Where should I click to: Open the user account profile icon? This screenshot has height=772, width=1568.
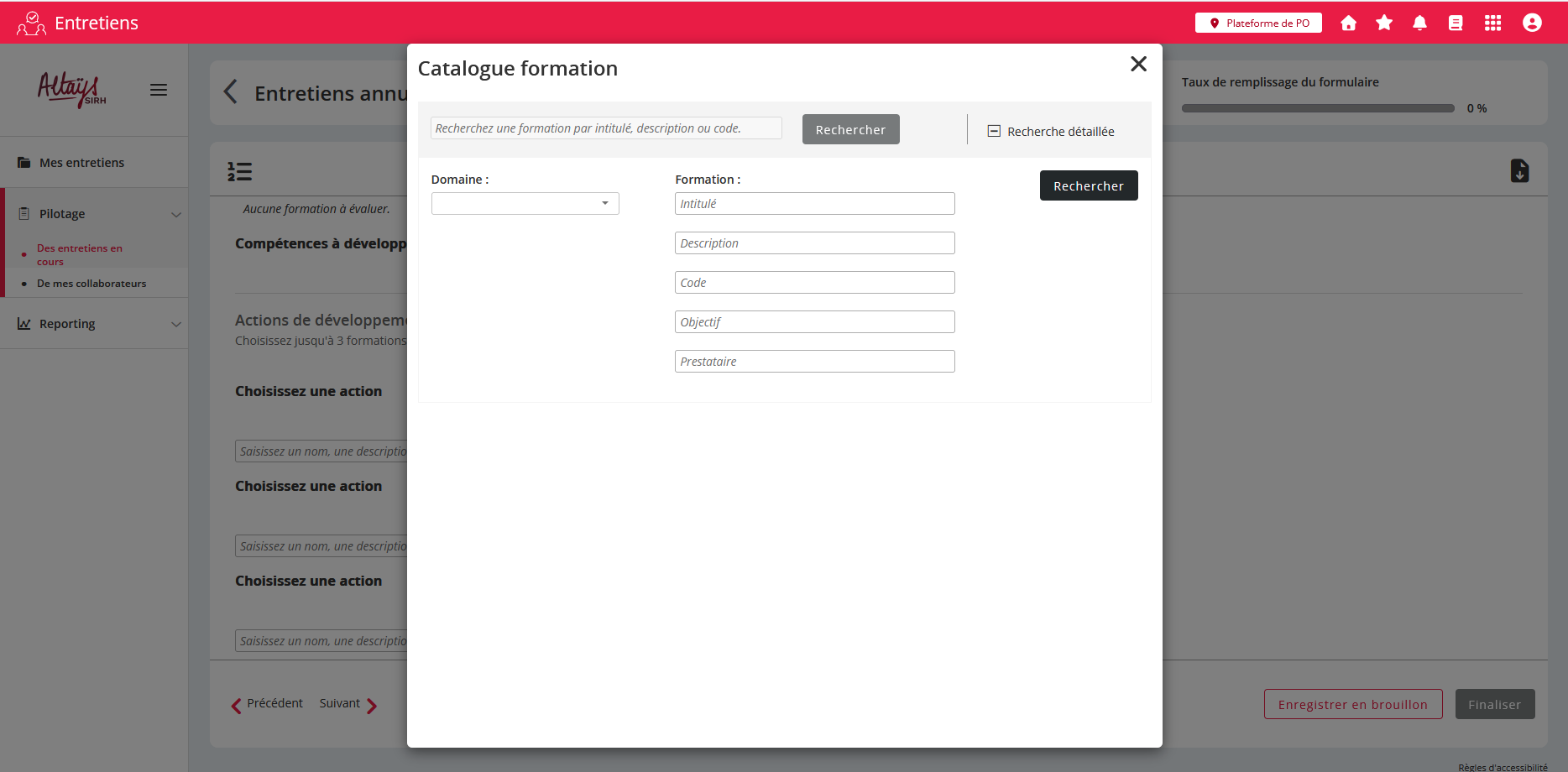[1532, 23]
